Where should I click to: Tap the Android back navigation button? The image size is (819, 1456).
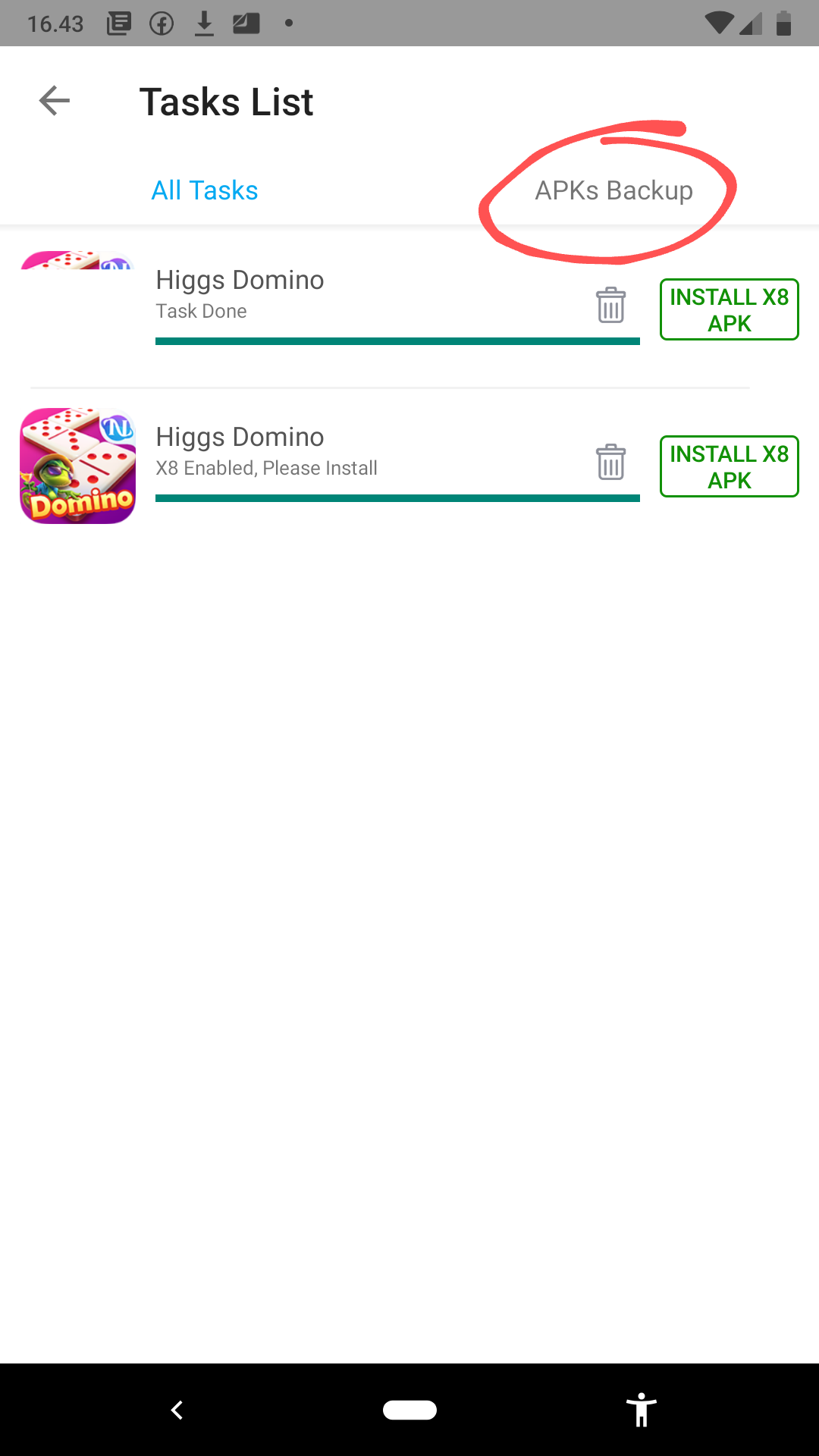click(x=177, y=1410)
